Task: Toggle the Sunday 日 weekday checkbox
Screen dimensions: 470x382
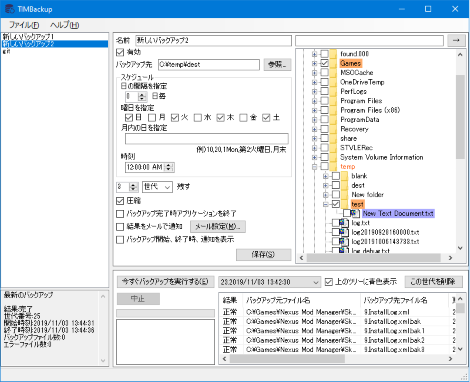Action: (x=129, y=118)
